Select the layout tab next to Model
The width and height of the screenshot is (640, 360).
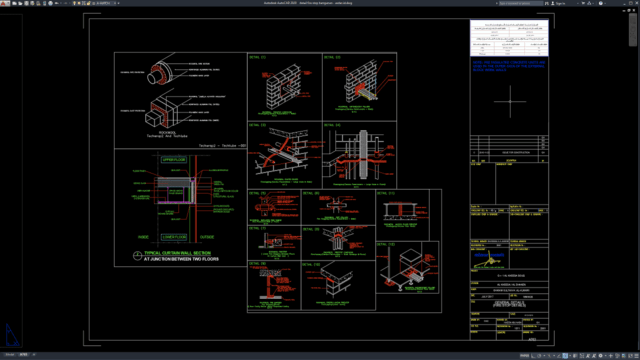click(x=23, y=355)
